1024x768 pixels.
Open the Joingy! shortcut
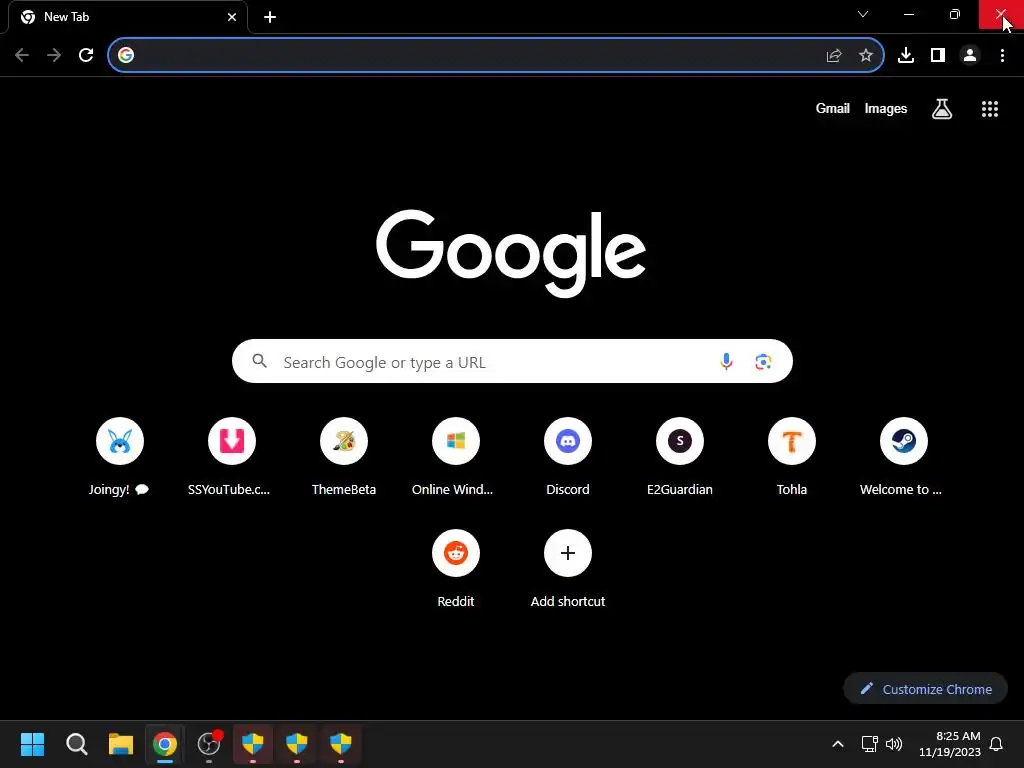pyautogui.click(x=120, y=456)
